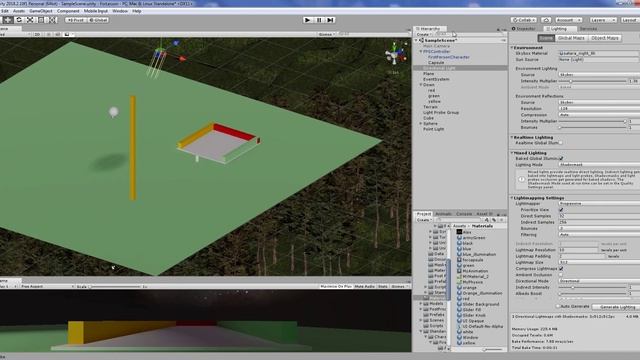Viewport: 640px width, 360px height.
Task: Click Create in Project panel
Action: pyautogui.click(x=424, y=220)
